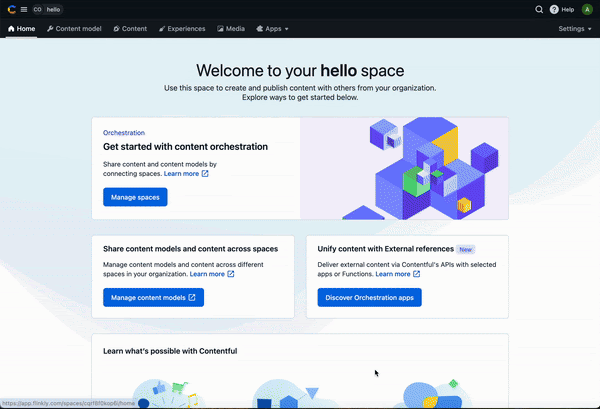Image resolution: width=600 pixels, height=409 pixels.
Task: Click the pen icon beside Content
Action: pos(116,29)
